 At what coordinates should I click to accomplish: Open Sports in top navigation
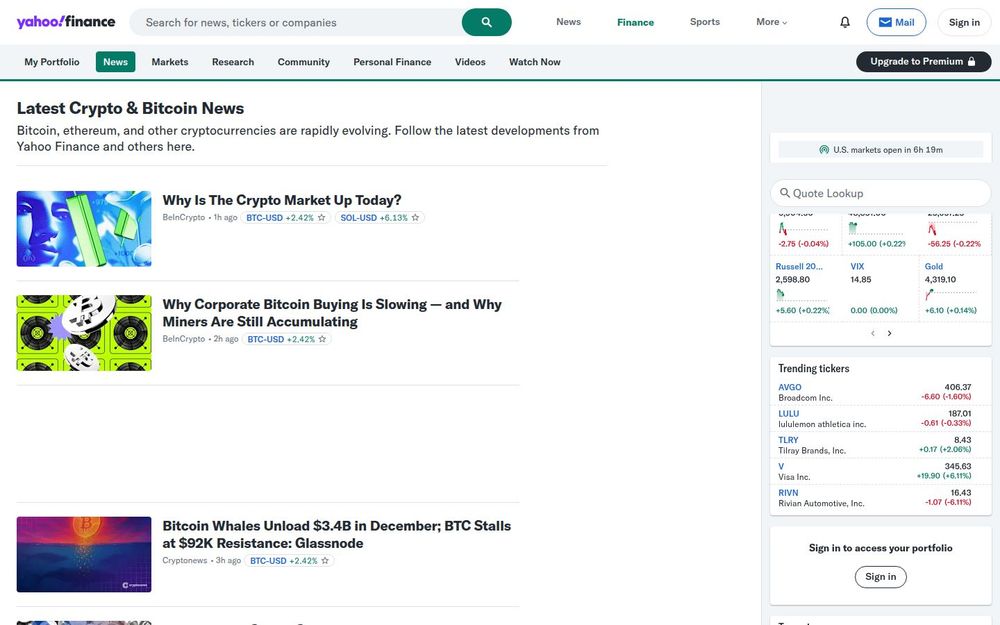pos(705,22)
